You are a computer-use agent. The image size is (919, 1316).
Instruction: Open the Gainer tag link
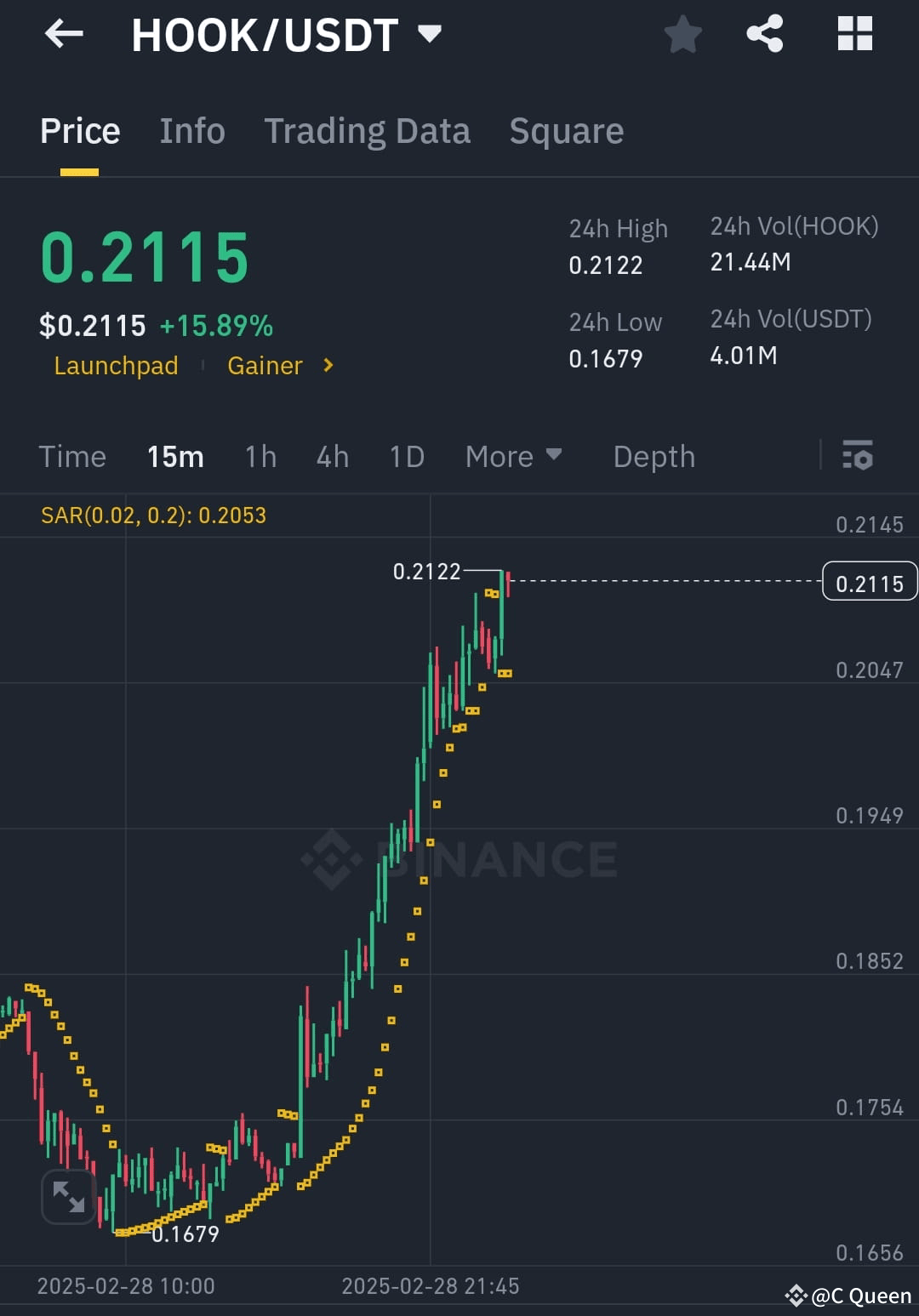click(265, 365)
